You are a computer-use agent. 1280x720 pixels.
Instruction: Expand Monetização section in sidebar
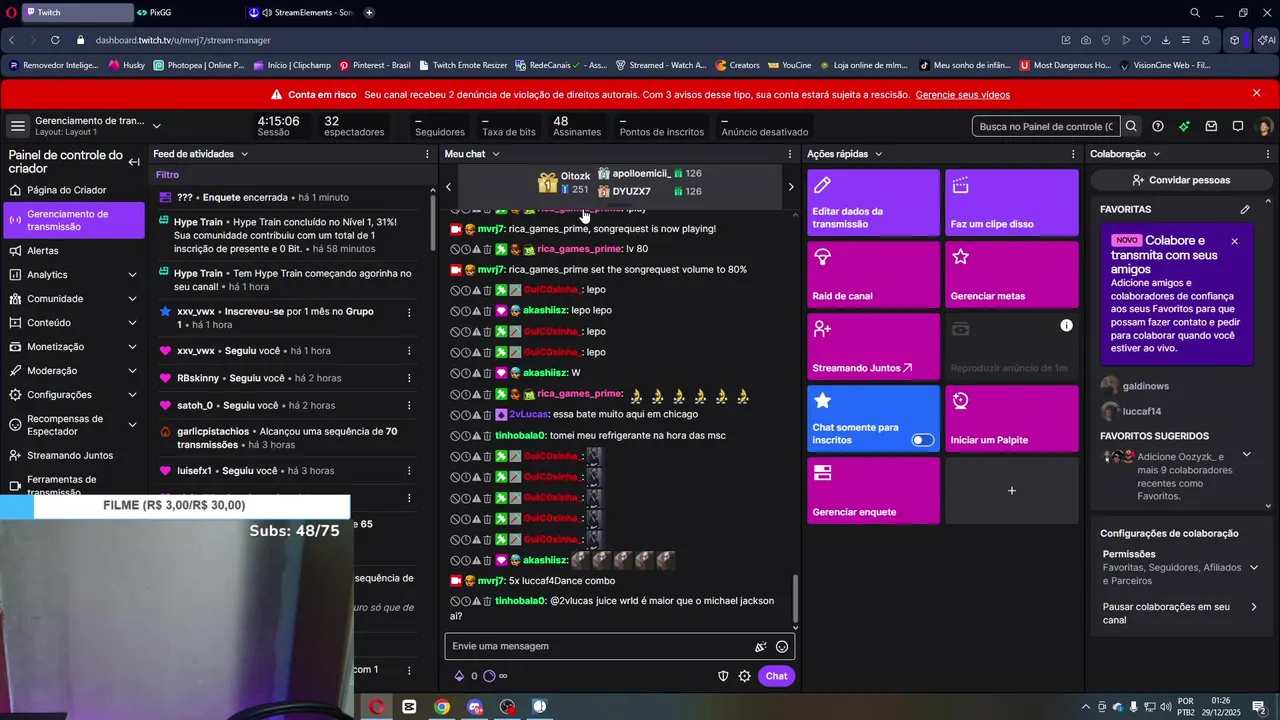tap(132, 347)
